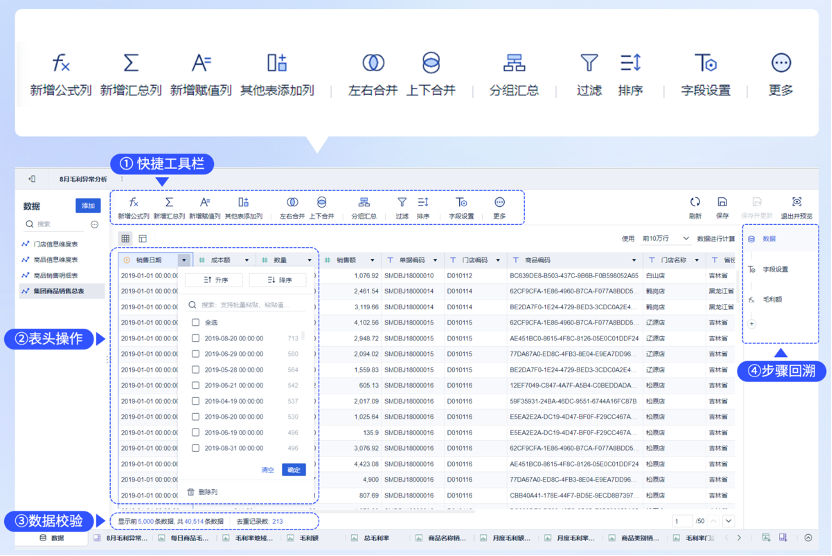Go to next page with pagination down chevron
The width and height of the screenshot is (832, 556).
(x=729, y=521)
